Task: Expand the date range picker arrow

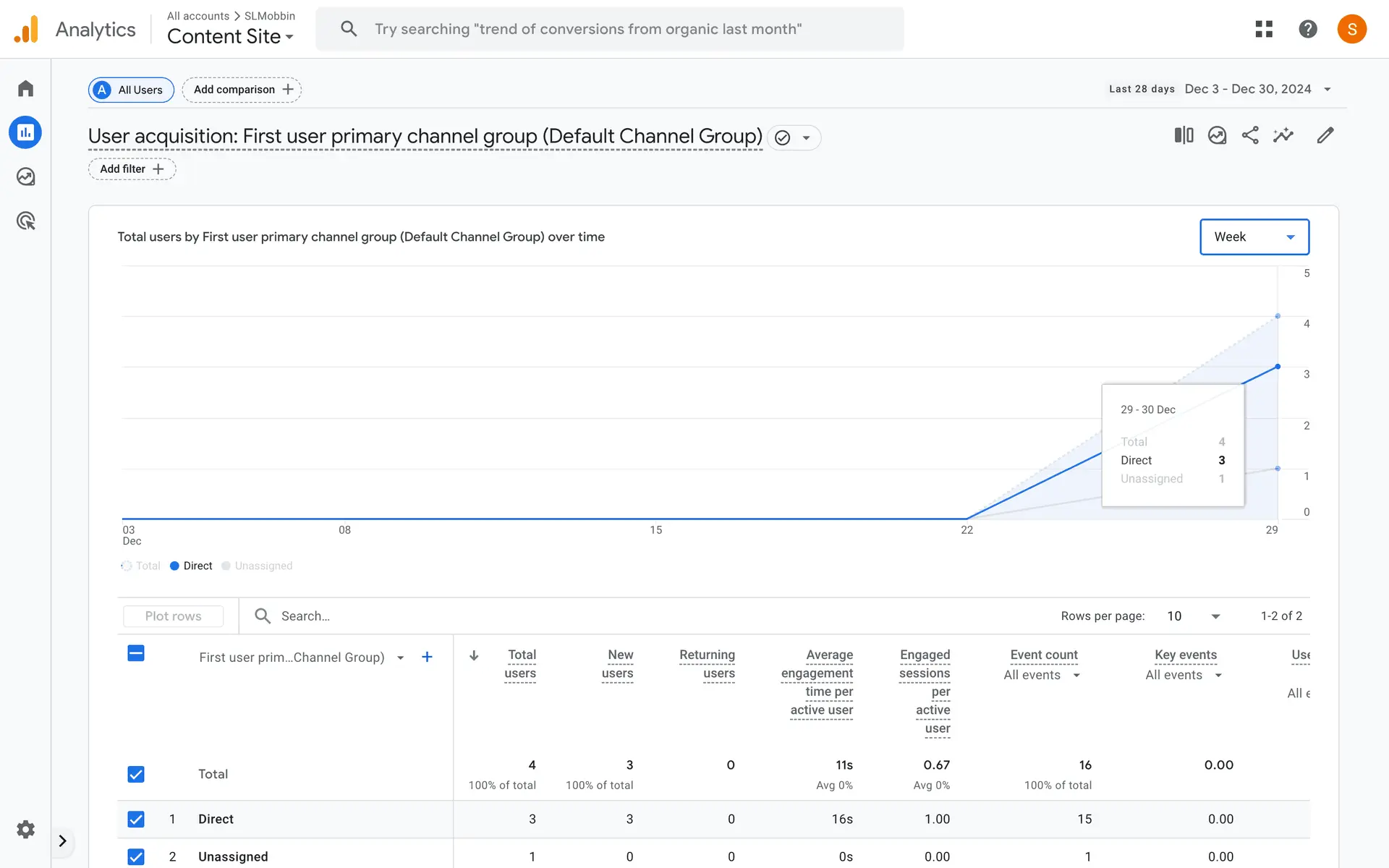Action: point(1328,89)
